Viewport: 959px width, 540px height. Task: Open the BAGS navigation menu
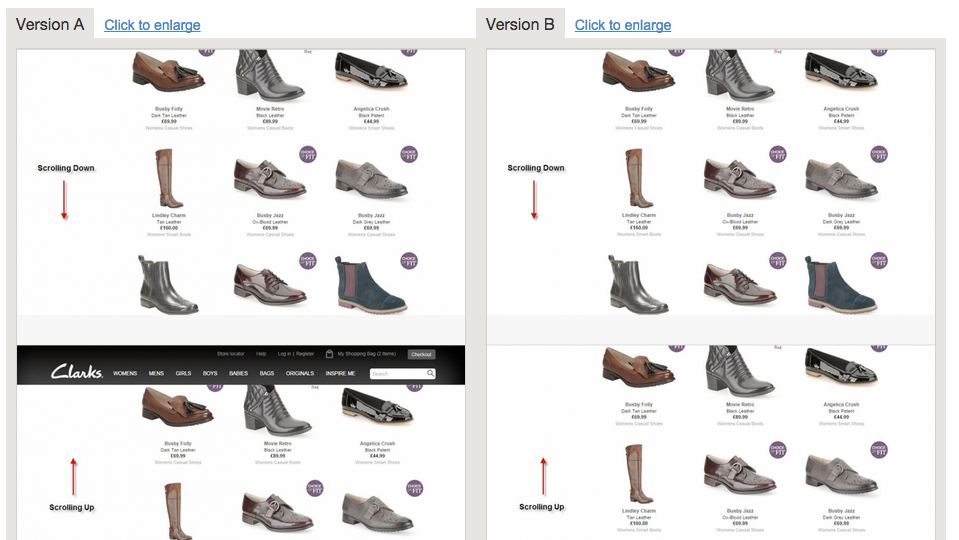click(267, 373)
